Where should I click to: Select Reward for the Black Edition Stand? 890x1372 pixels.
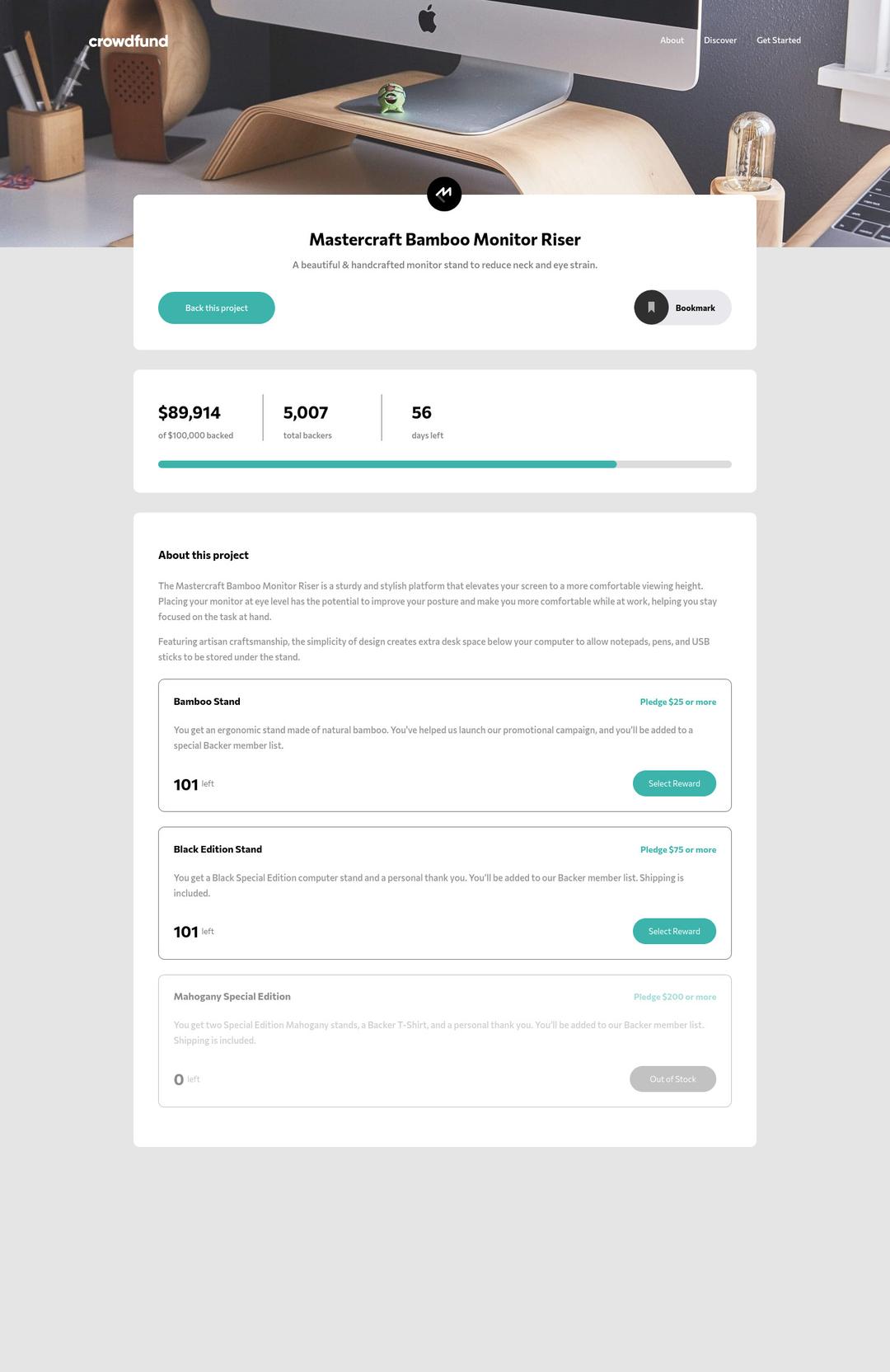point(674,931)
